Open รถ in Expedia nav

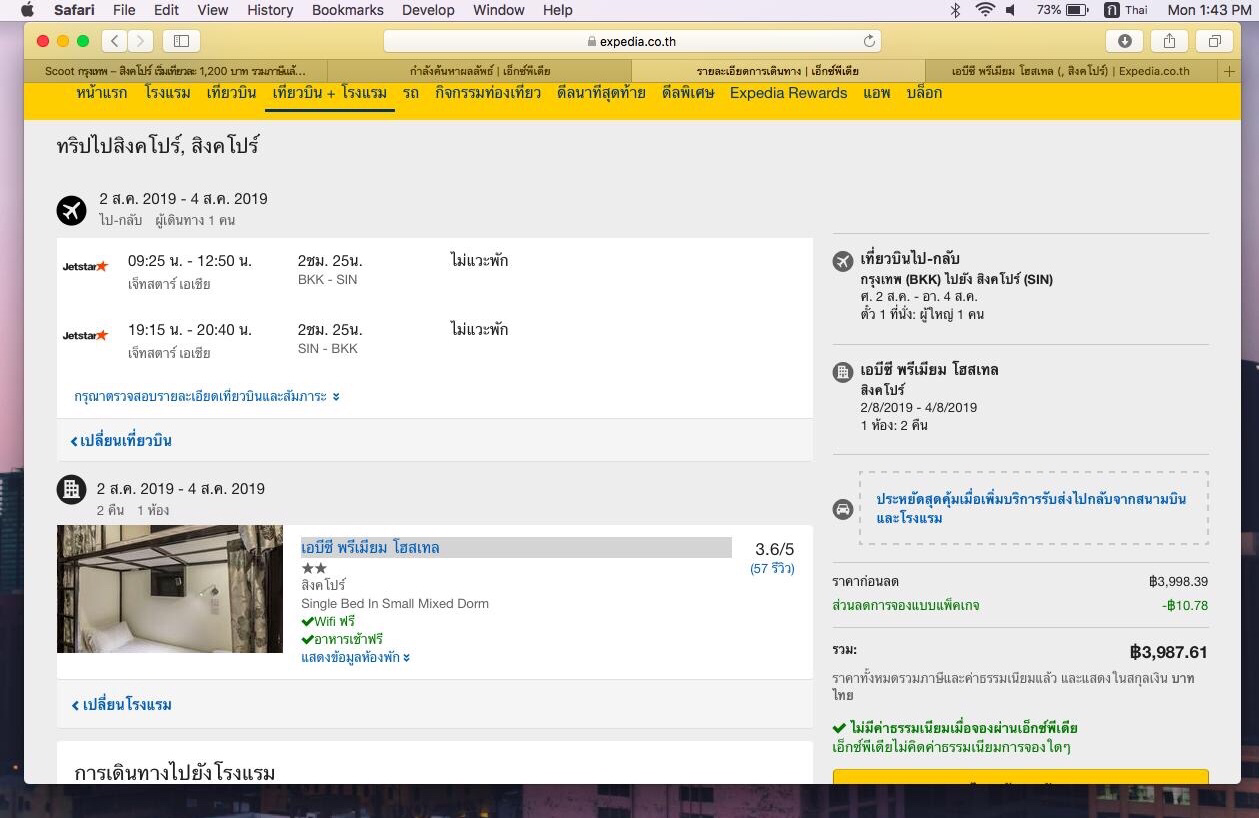tap(411, 93)
